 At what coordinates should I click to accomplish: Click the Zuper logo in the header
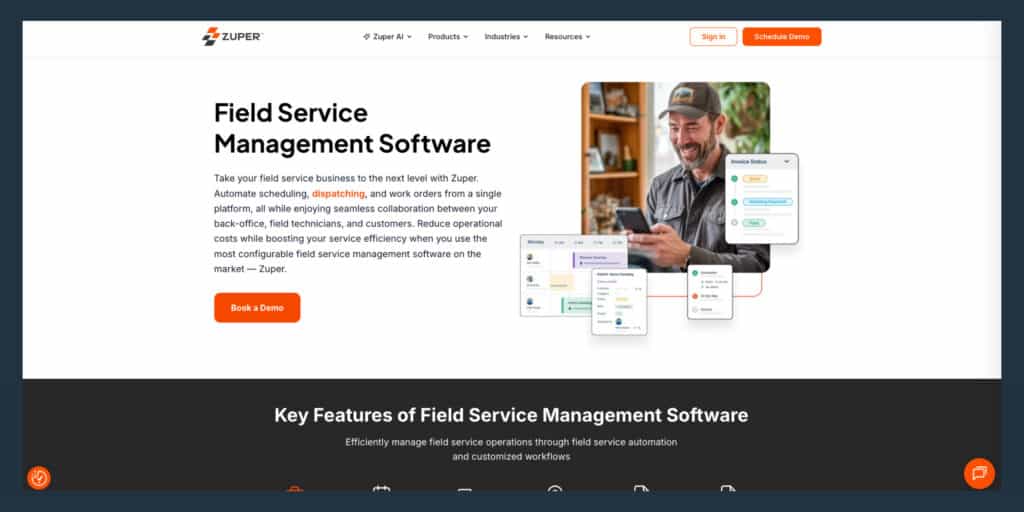(x=232, y=37)
